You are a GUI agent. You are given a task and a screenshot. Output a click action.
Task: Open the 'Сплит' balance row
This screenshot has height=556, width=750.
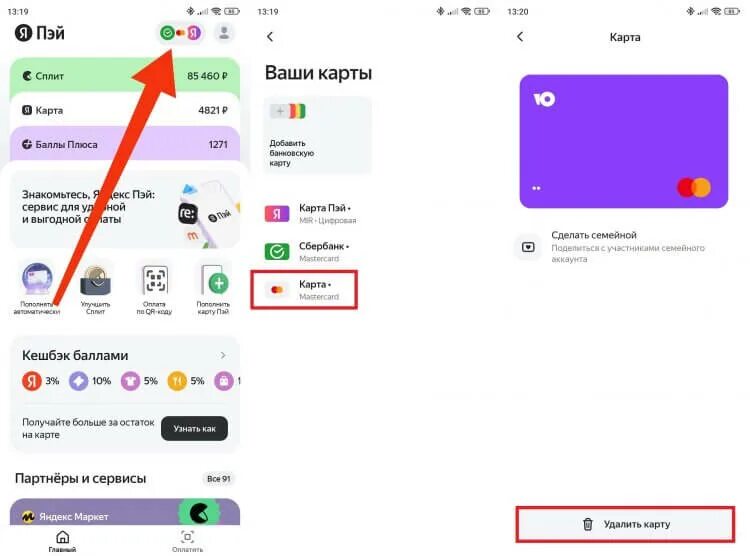click(125, 76)
